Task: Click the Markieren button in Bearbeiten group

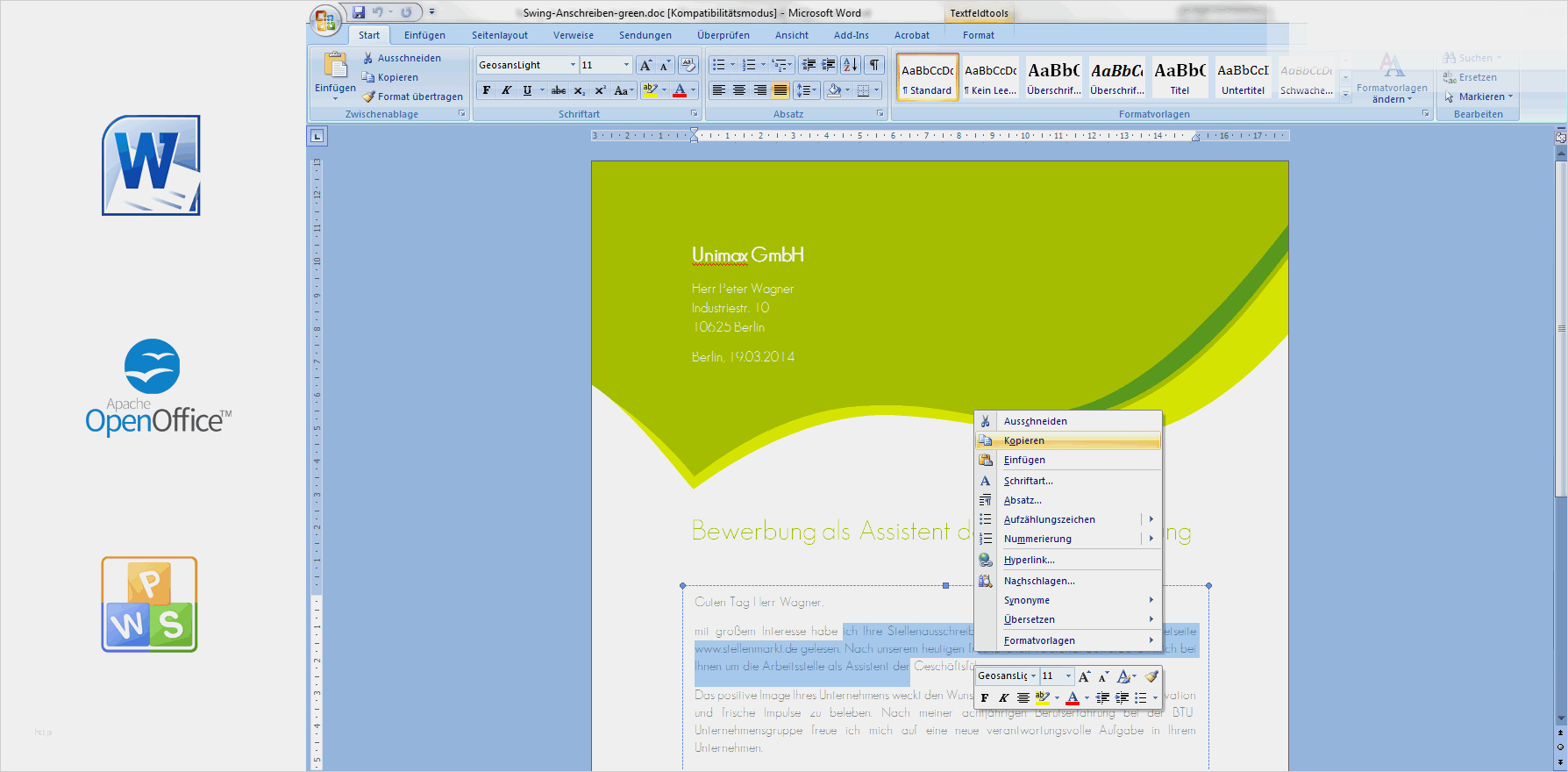Action: point(1480,96)
